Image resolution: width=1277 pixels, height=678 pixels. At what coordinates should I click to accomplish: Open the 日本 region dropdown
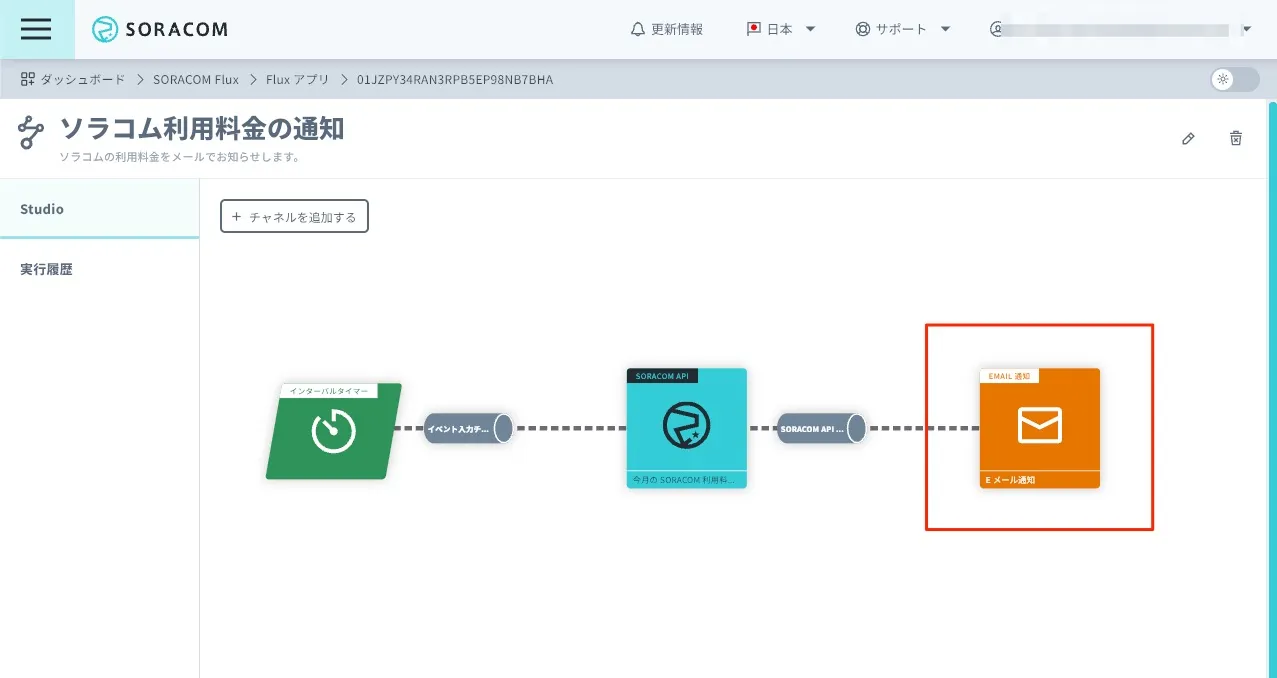pyautogui.click(x=782, y=29)
